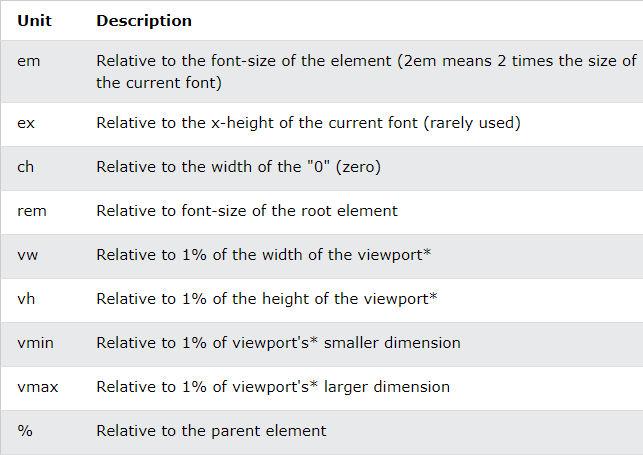Click the x-height description for ex

coord(308,123)
